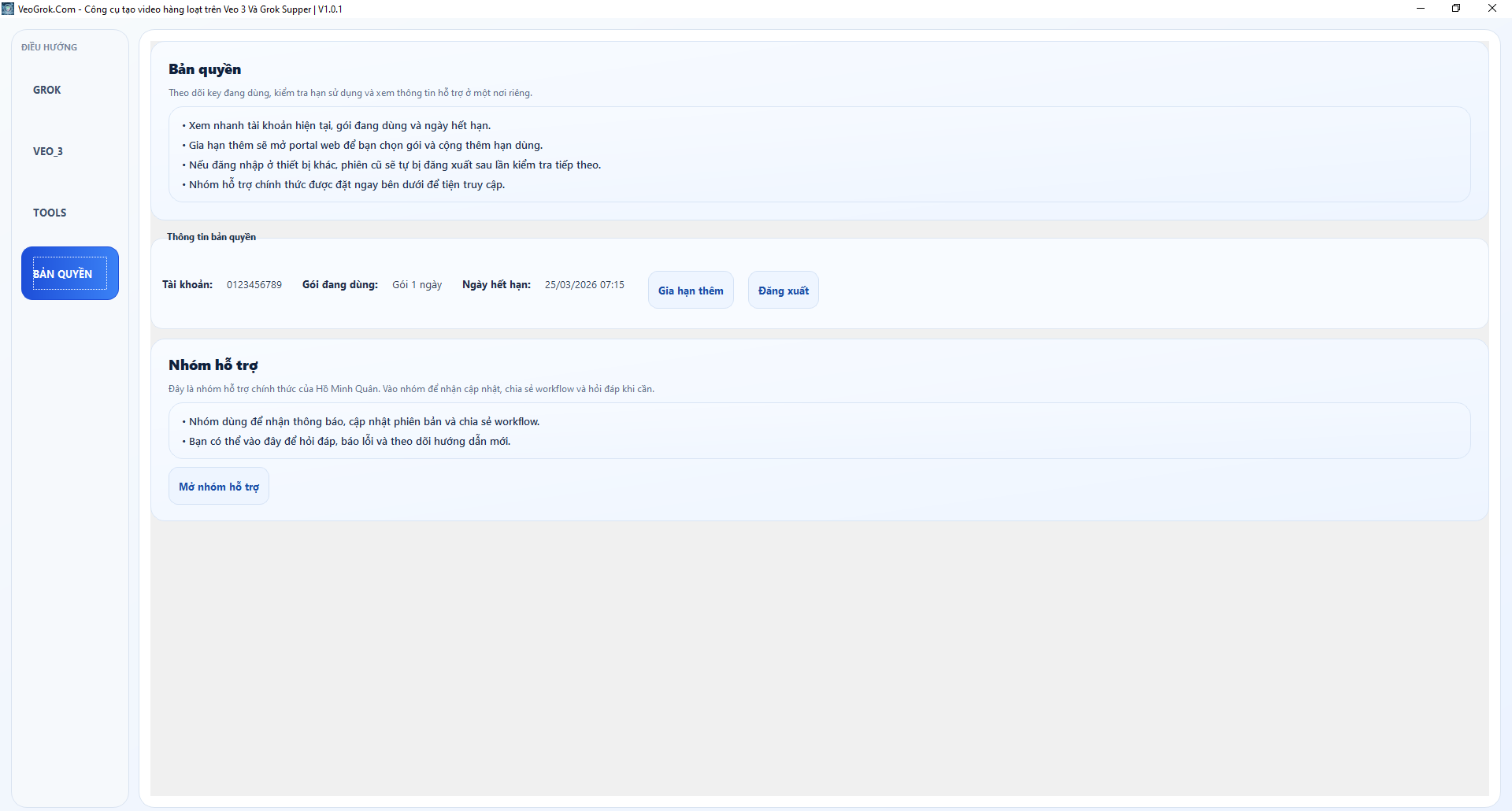Close the VeoGrok application window
The height and width of the screenshot is (811, 1512).
tap(1492, 9)
